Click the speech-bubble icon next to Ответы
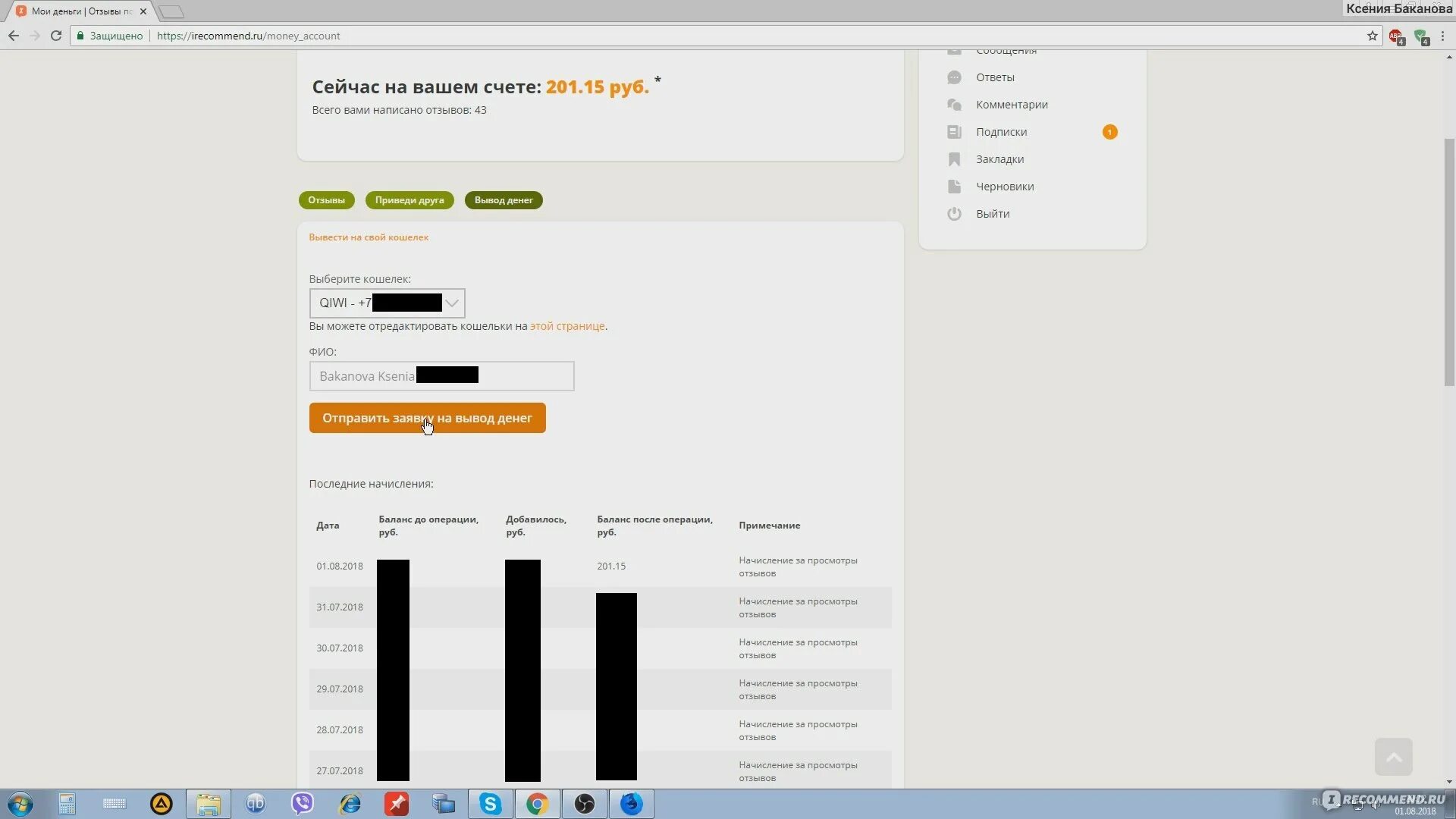Image resolution: width=1456 pixels, height=819 pixels. (x=954, y=77)
